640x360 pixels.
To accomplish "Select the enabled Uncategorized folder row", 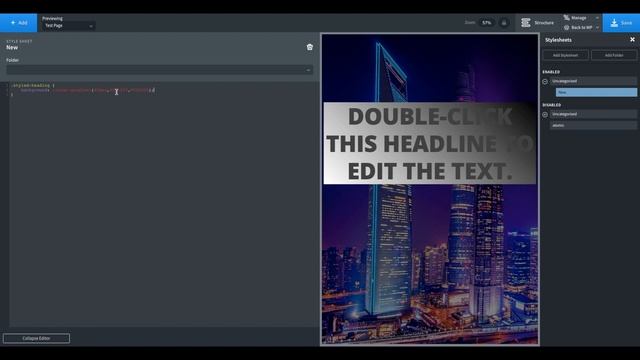I will tap(593, 81).
